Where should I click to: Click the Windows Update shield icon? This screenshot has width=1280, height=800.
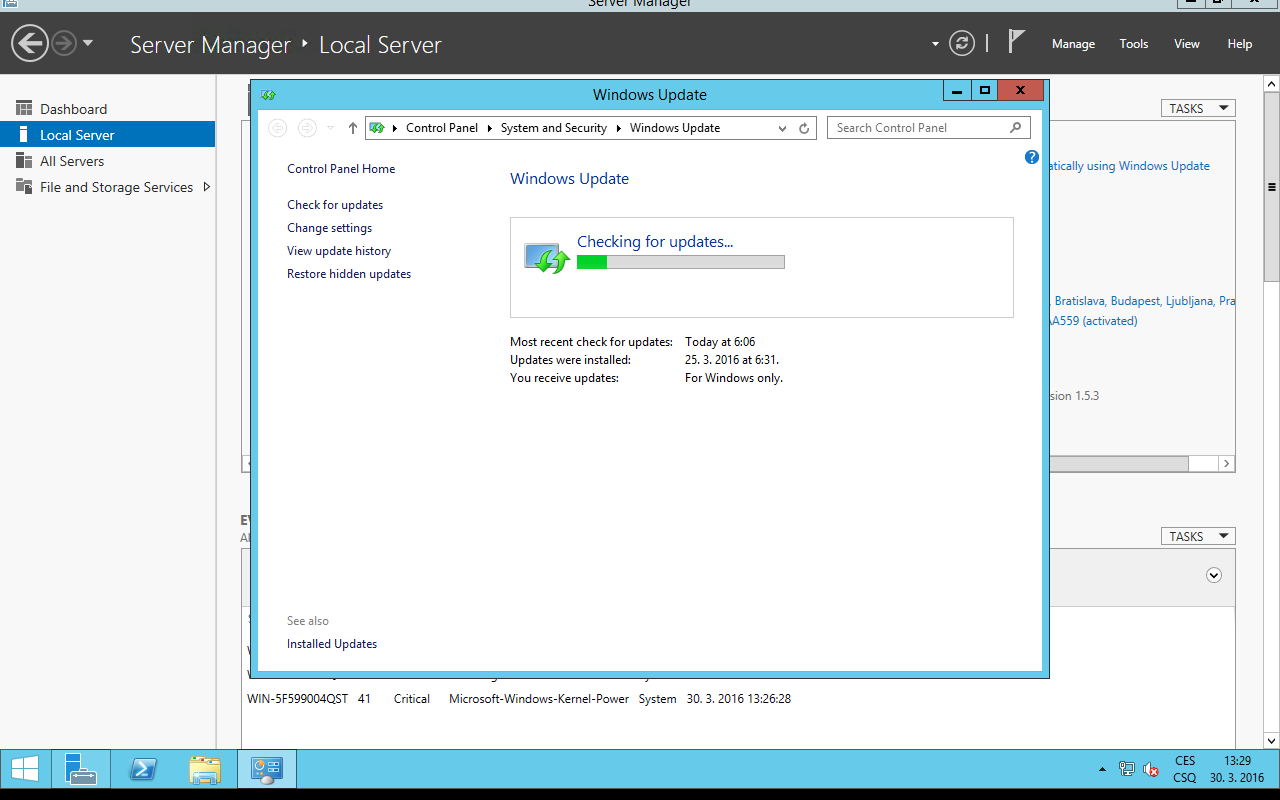click(547, 258)
